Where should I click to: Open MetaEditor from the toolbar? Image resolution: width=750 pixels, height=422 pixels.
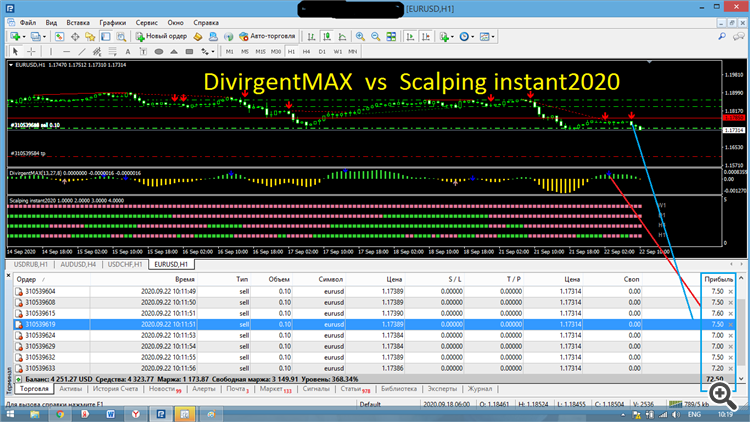point(198,36)
